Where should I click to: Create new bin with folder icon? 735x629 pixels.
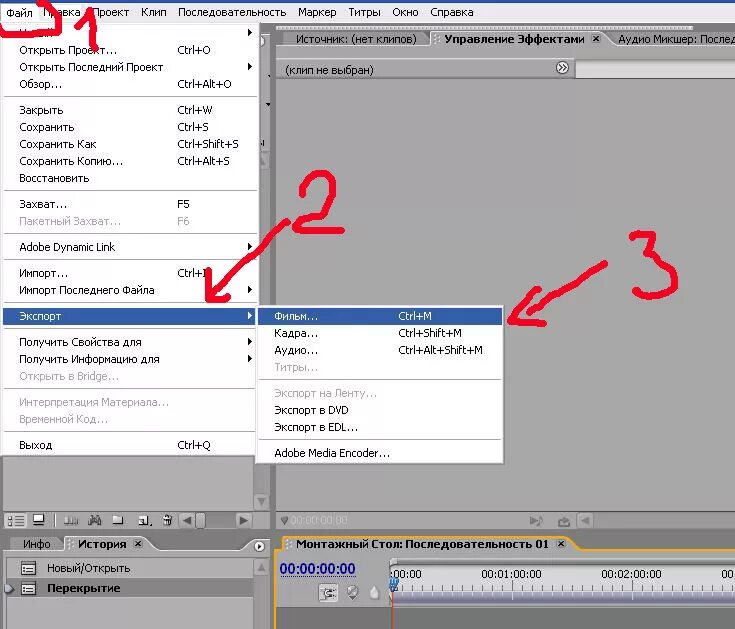[118, 520]
